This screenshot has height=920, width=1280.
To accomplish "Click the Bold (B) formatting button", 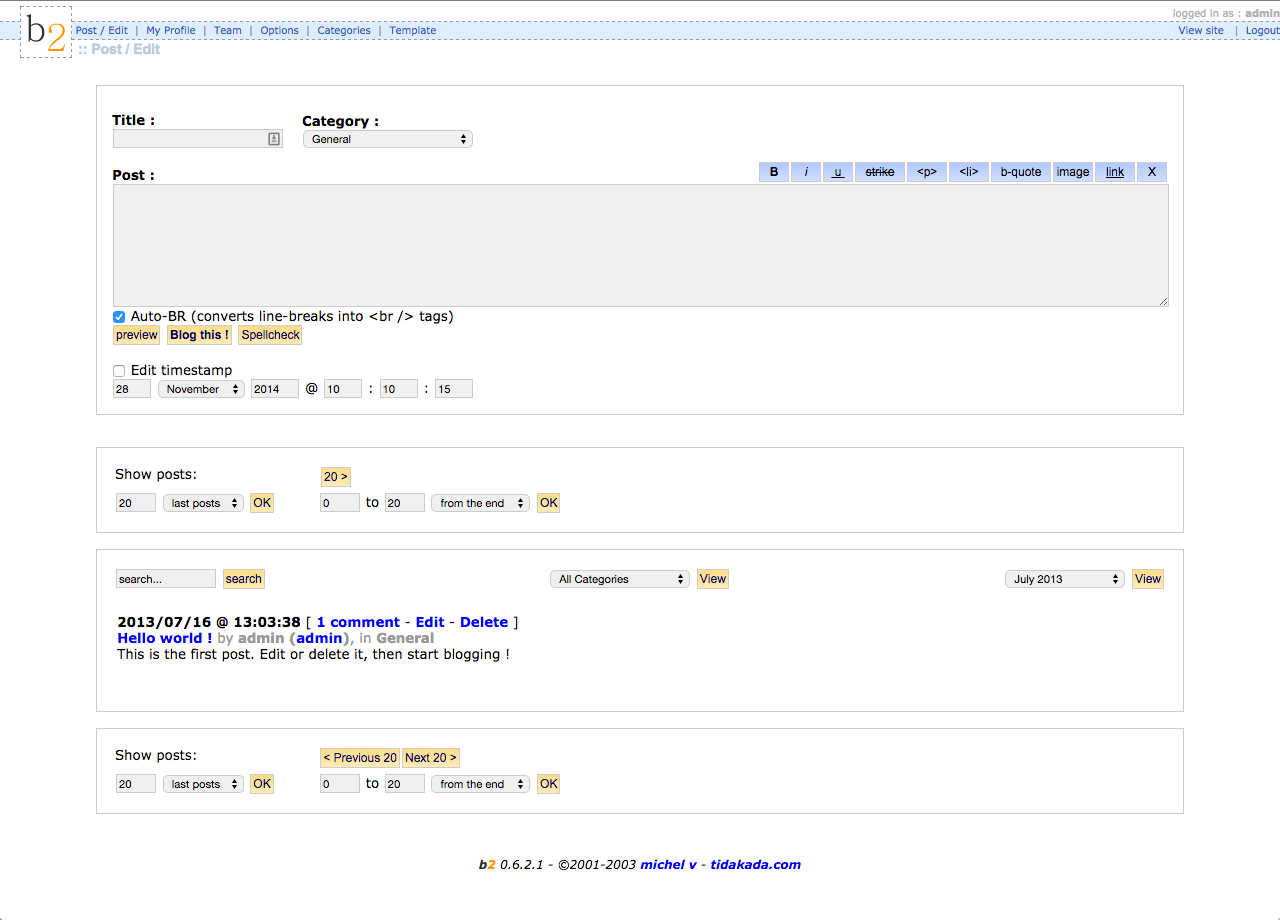I will [774, 172].
